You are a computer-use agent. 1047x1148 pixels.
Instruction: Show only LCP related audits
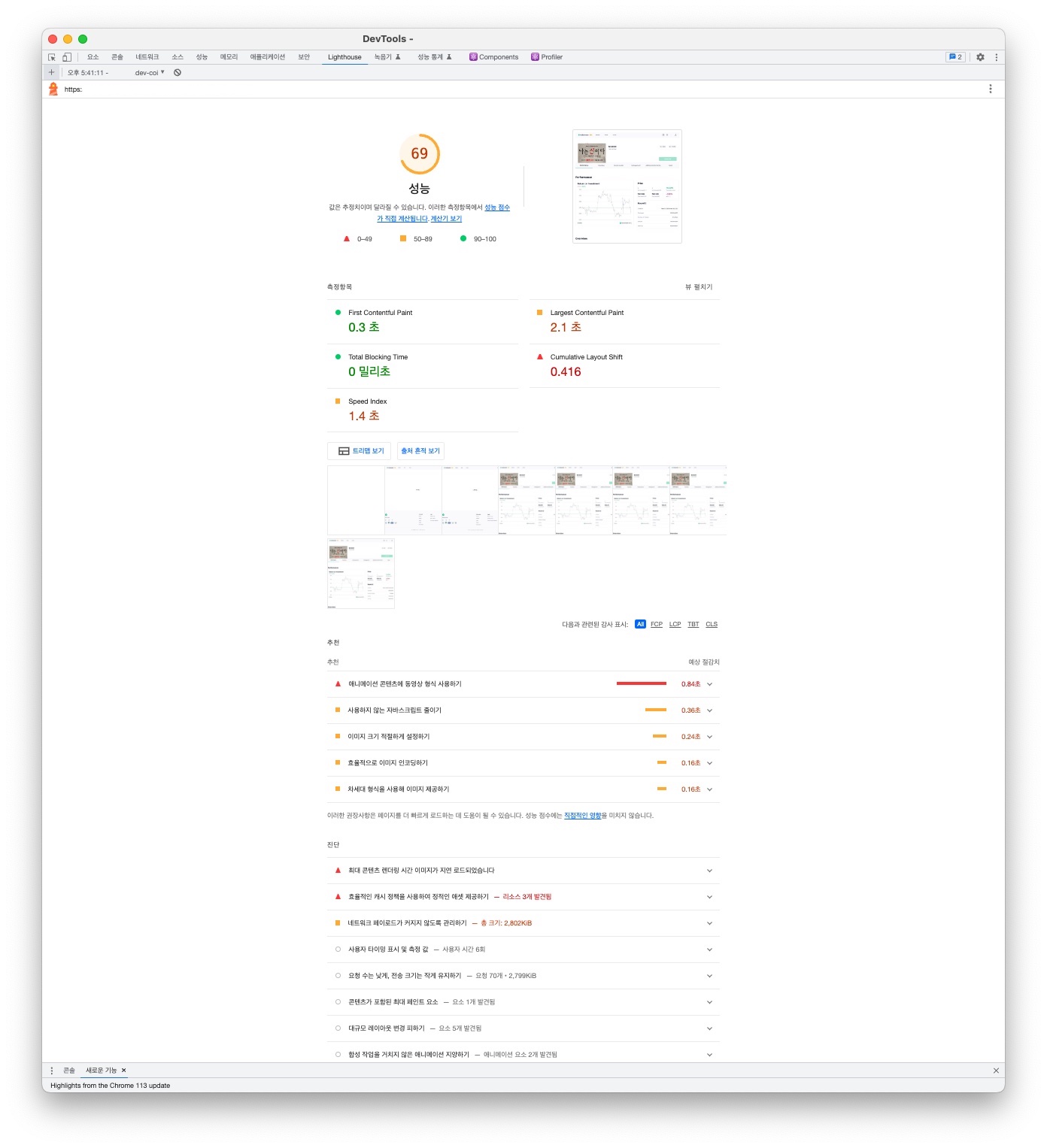pyautogui.click(x=675, y=625)
